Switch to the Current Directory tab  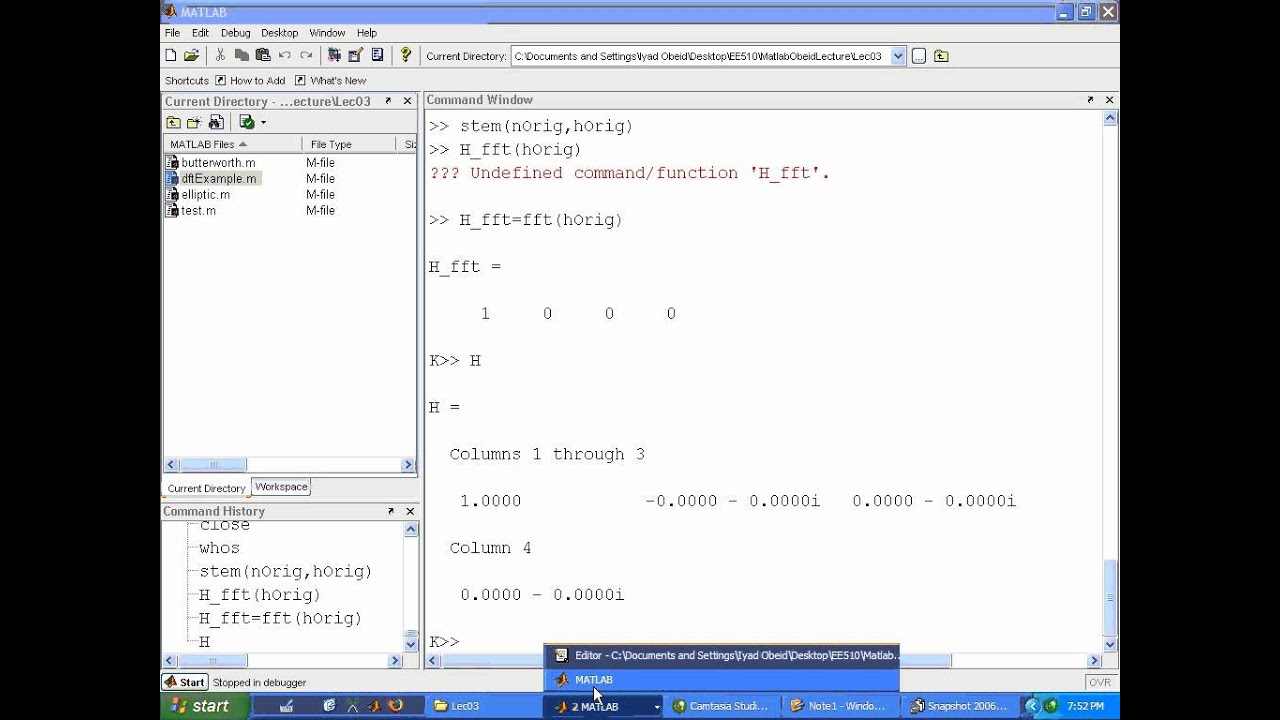pyautogui.click(x=206, y=488)
